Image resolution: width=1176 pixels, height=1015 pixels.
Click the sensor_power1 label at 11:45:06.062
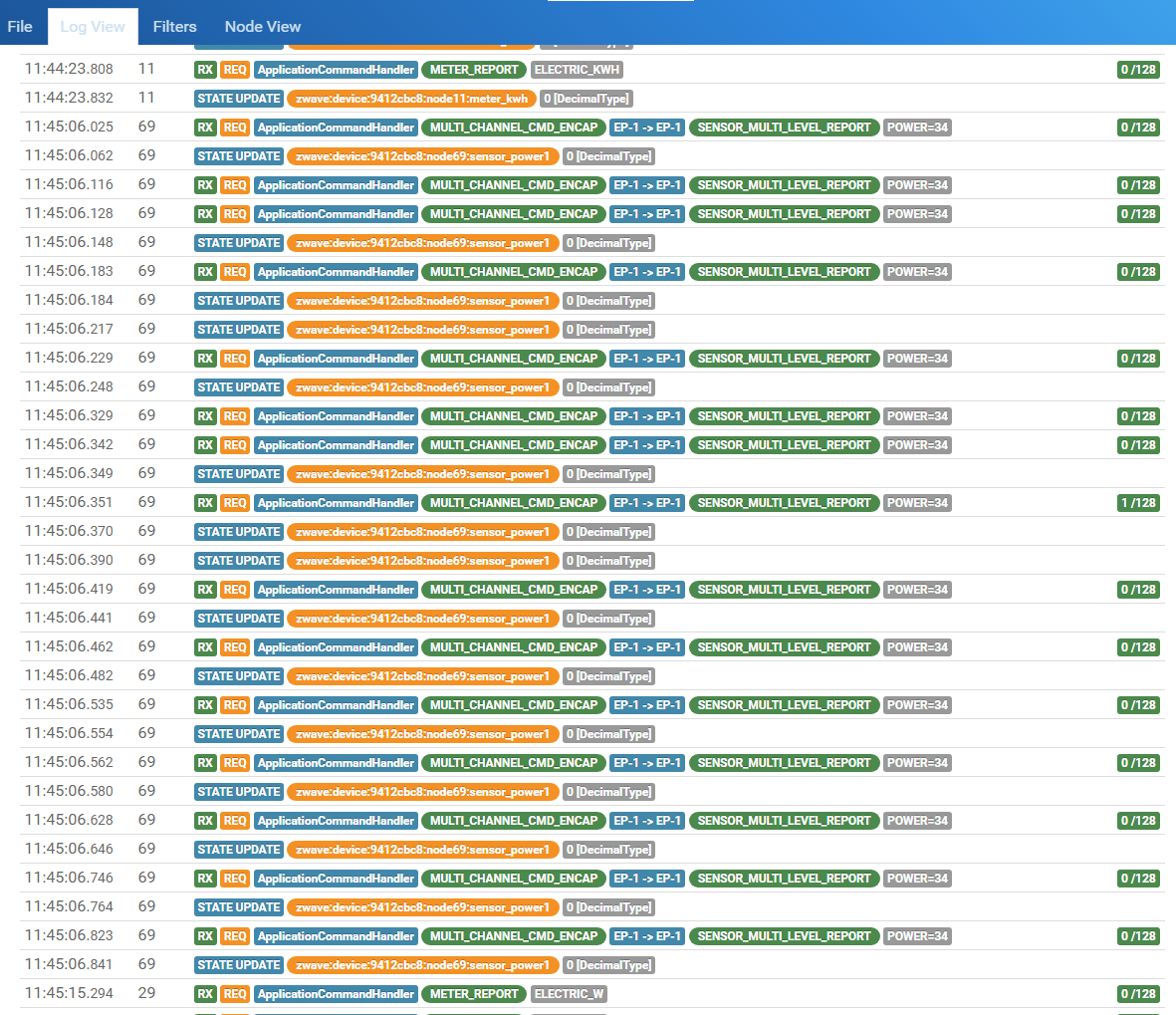tap(422, 156)
